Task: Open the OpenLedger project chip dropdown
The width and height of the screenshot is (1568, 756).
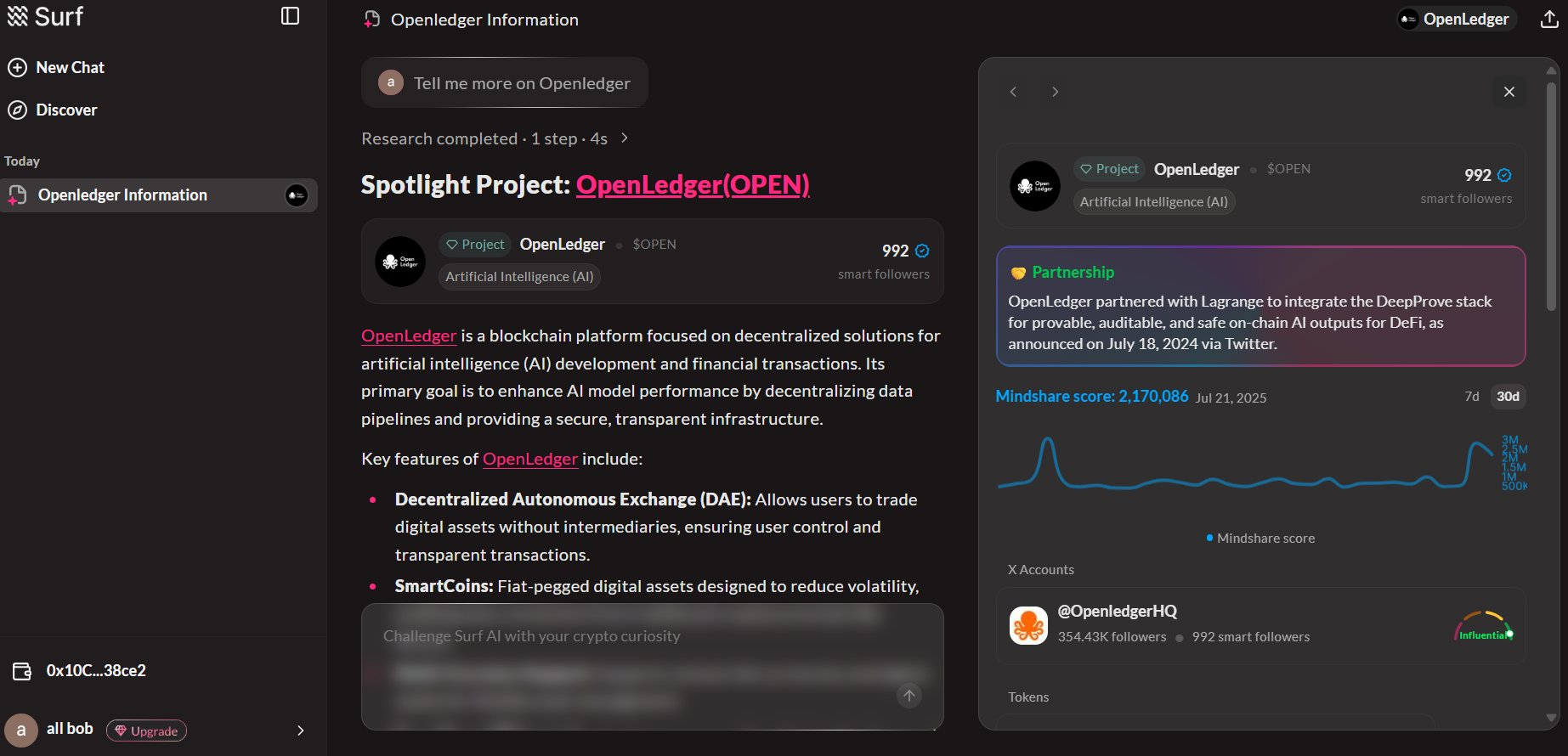Action: click(1455, 20)
